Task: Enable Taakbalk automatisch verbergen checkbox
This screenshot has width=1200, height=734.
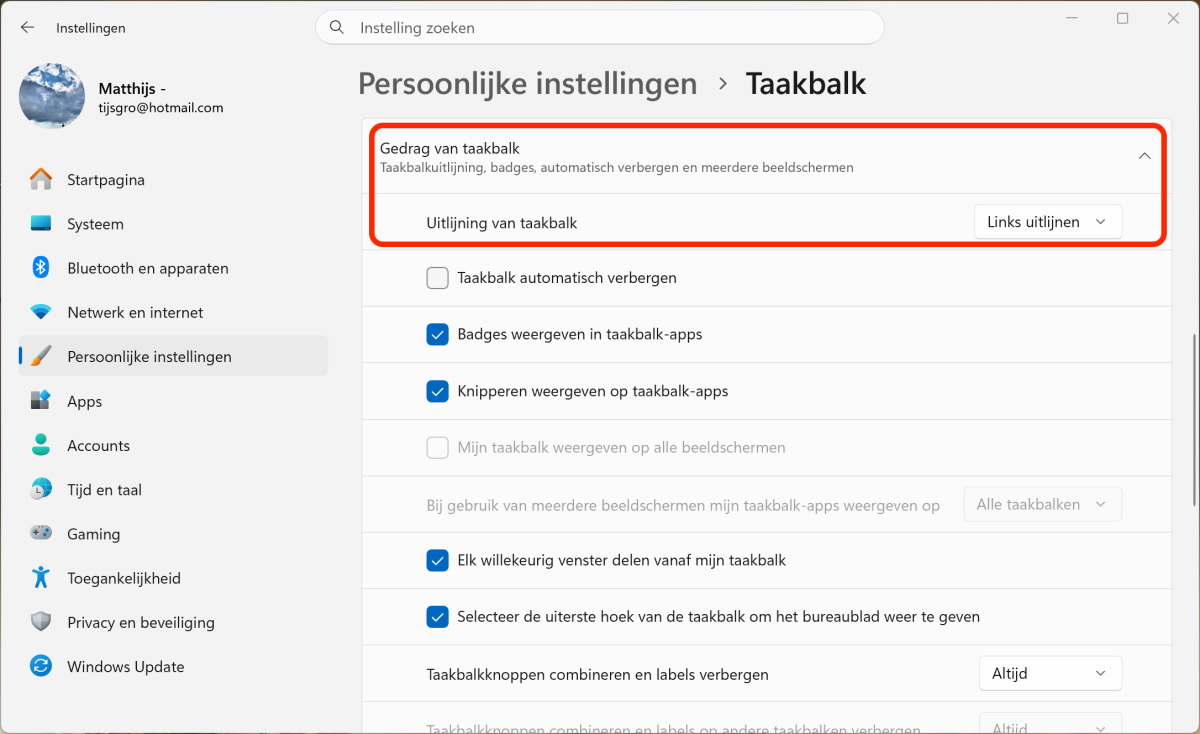Action: tap(437, 278)
